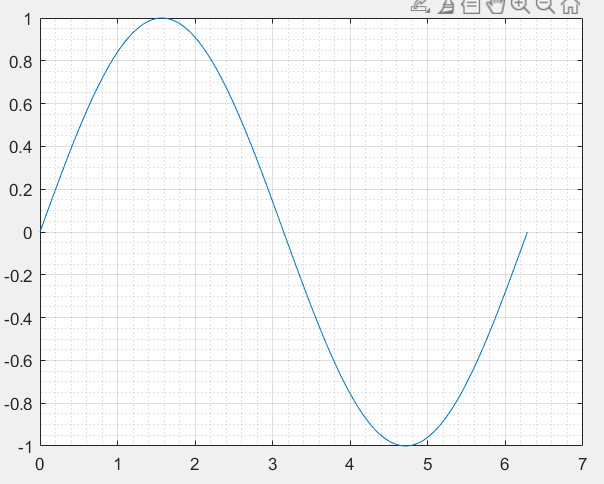Click the curve peak near y equals 1
The width and height of the screenshot is (604, 484).
(x=162, y=18)
